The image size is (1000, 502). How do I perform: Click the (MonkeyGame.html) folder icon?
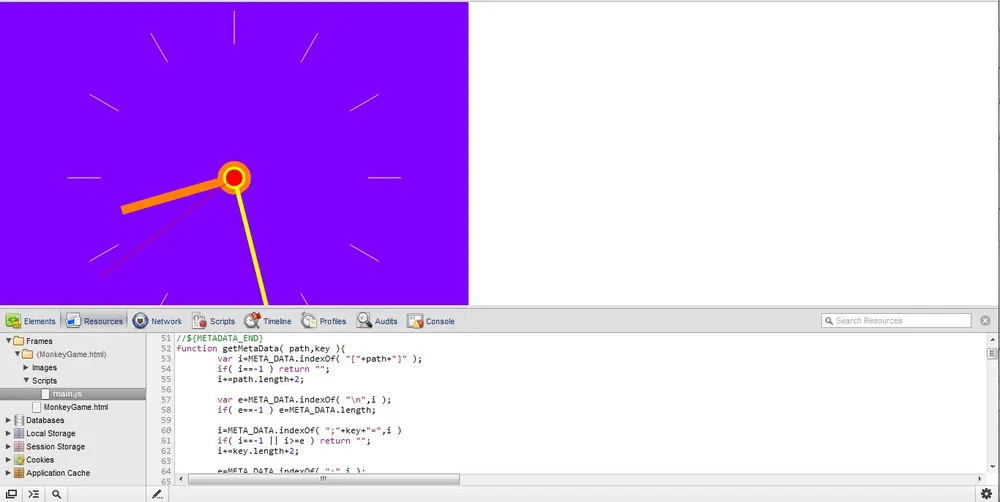(28, 354)
